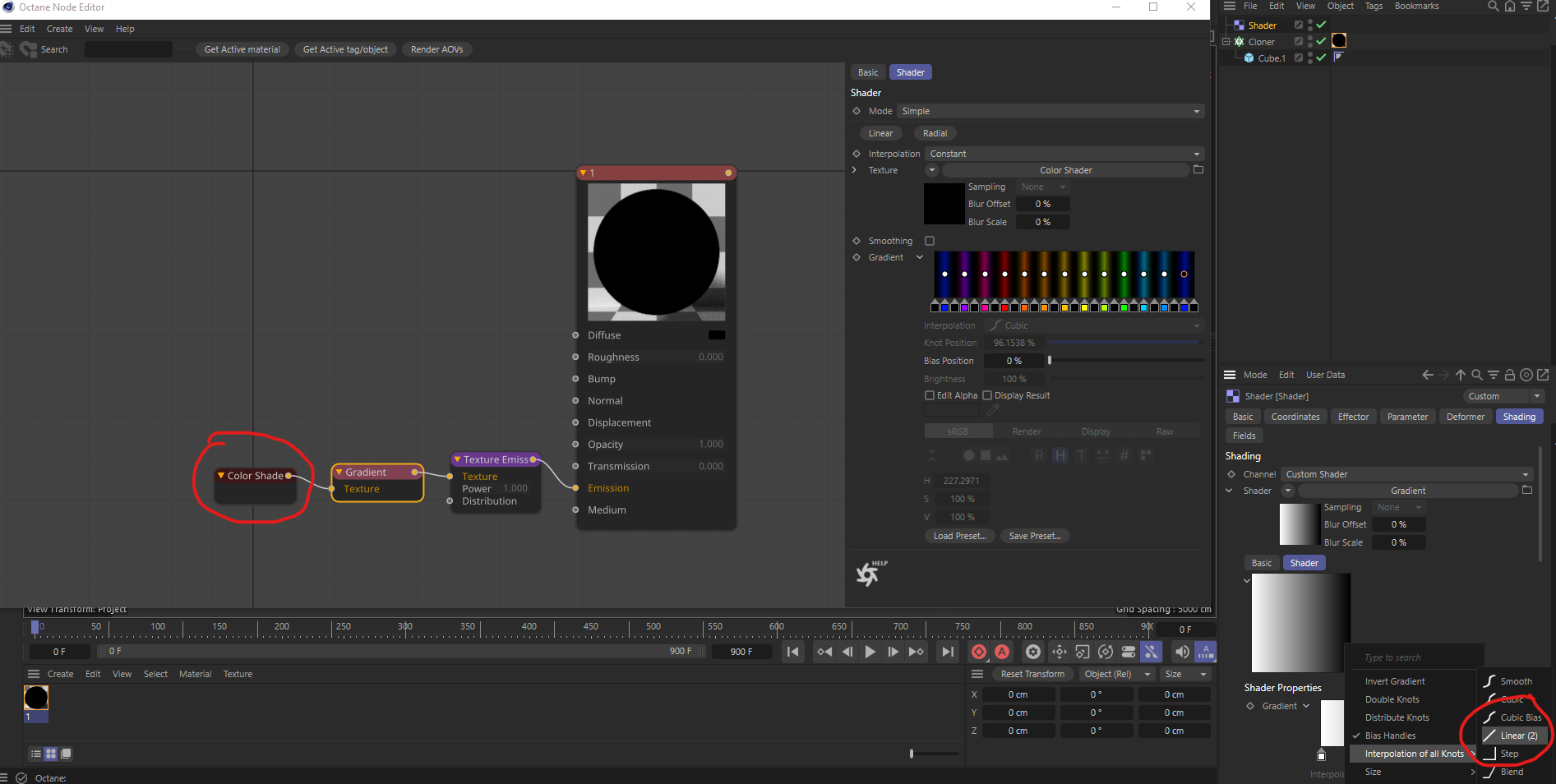The height and width of the screenshot is (784, 1556).
Task: Open the Interpolation Constant dropdown
Action: click(x=1064, y=154)
